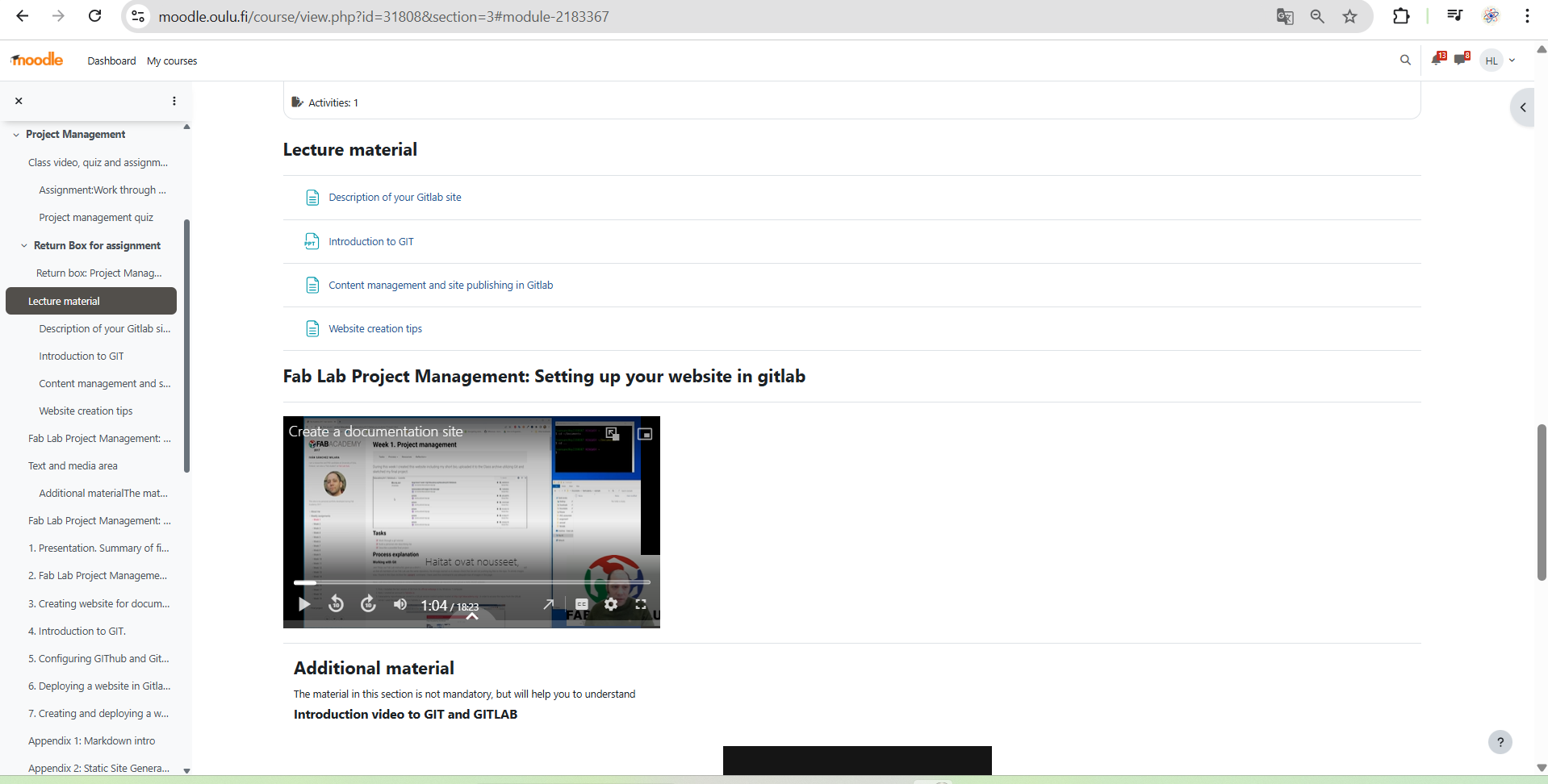Close the course index sidebar
Viewport: 1548px width, 784px height.
tap(19, 101)
